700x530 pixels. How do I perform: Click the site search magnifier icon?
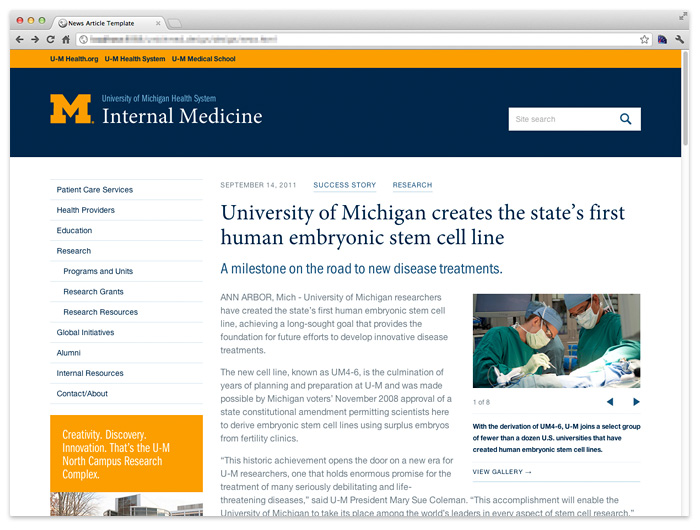(625, 119)
